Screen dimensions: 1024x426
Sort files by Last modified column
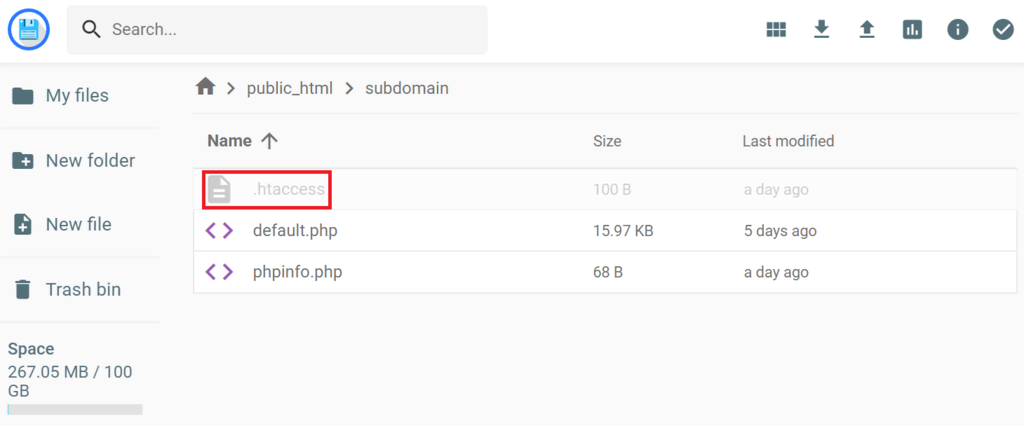(788, 140)
